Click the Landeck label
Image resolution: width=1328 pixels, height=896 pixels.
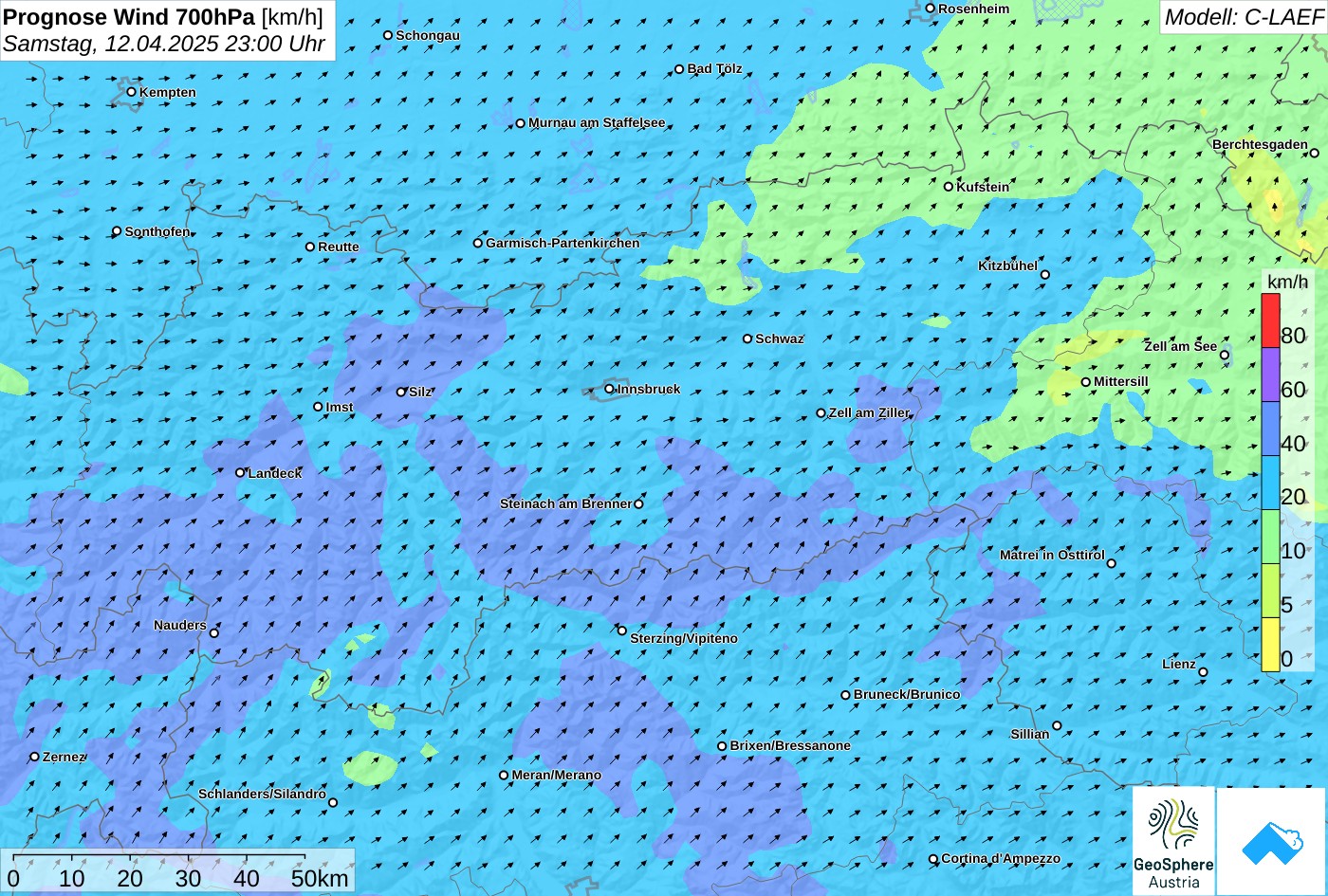pos(275,472)
